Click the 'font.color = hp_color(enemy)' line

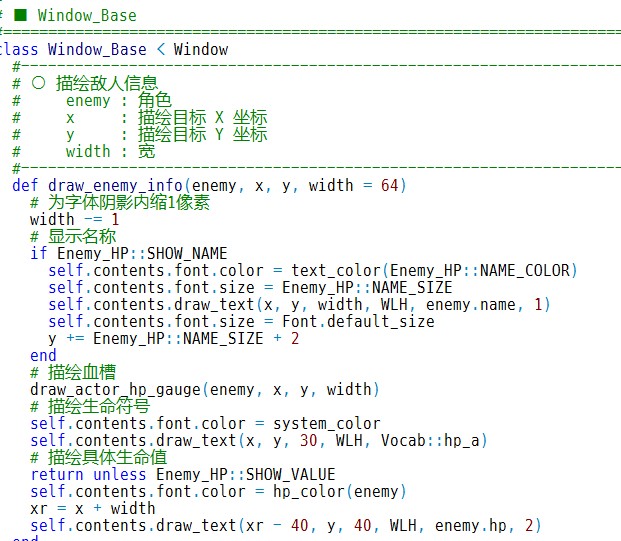point(219,491)
